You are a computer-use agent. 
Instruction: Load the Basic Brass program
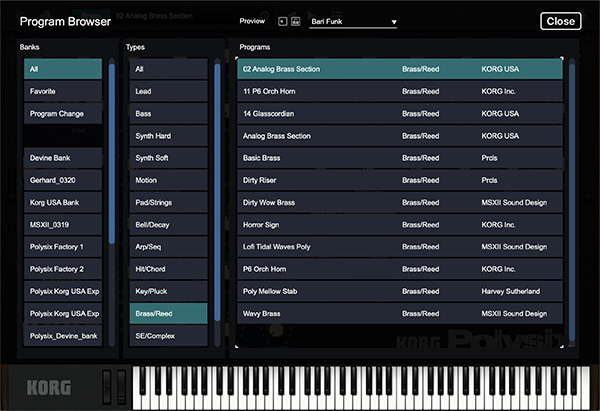(x=400, y=158)
